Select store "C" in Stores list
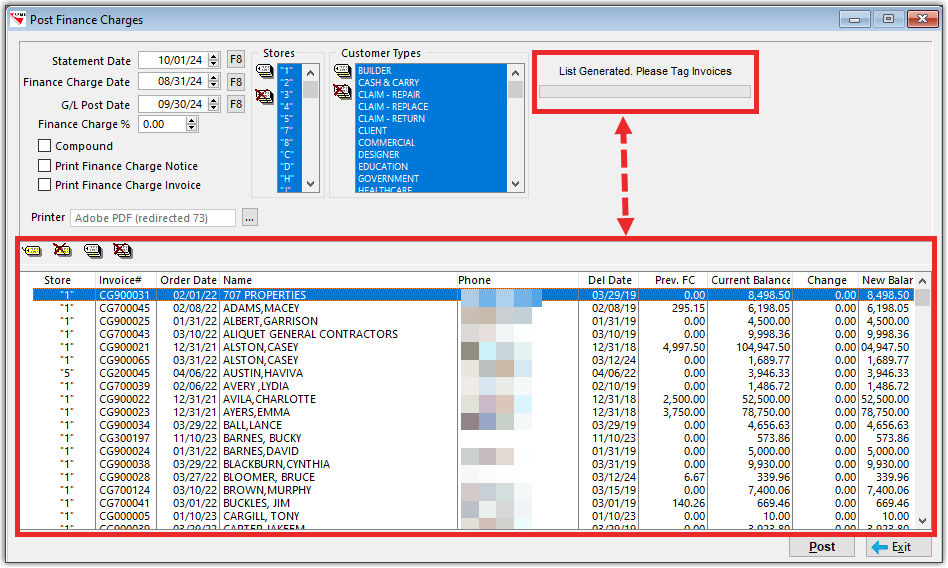Screen dimensions: 948x568 290,154
